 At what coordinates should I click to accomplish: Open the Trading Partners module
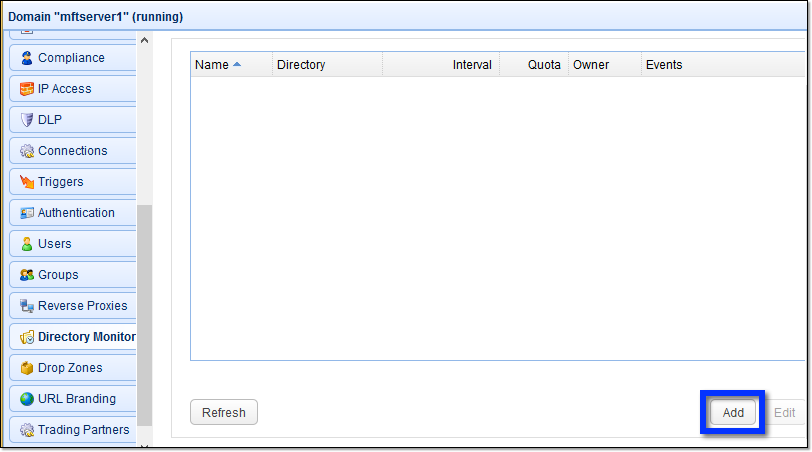(73, 430)
